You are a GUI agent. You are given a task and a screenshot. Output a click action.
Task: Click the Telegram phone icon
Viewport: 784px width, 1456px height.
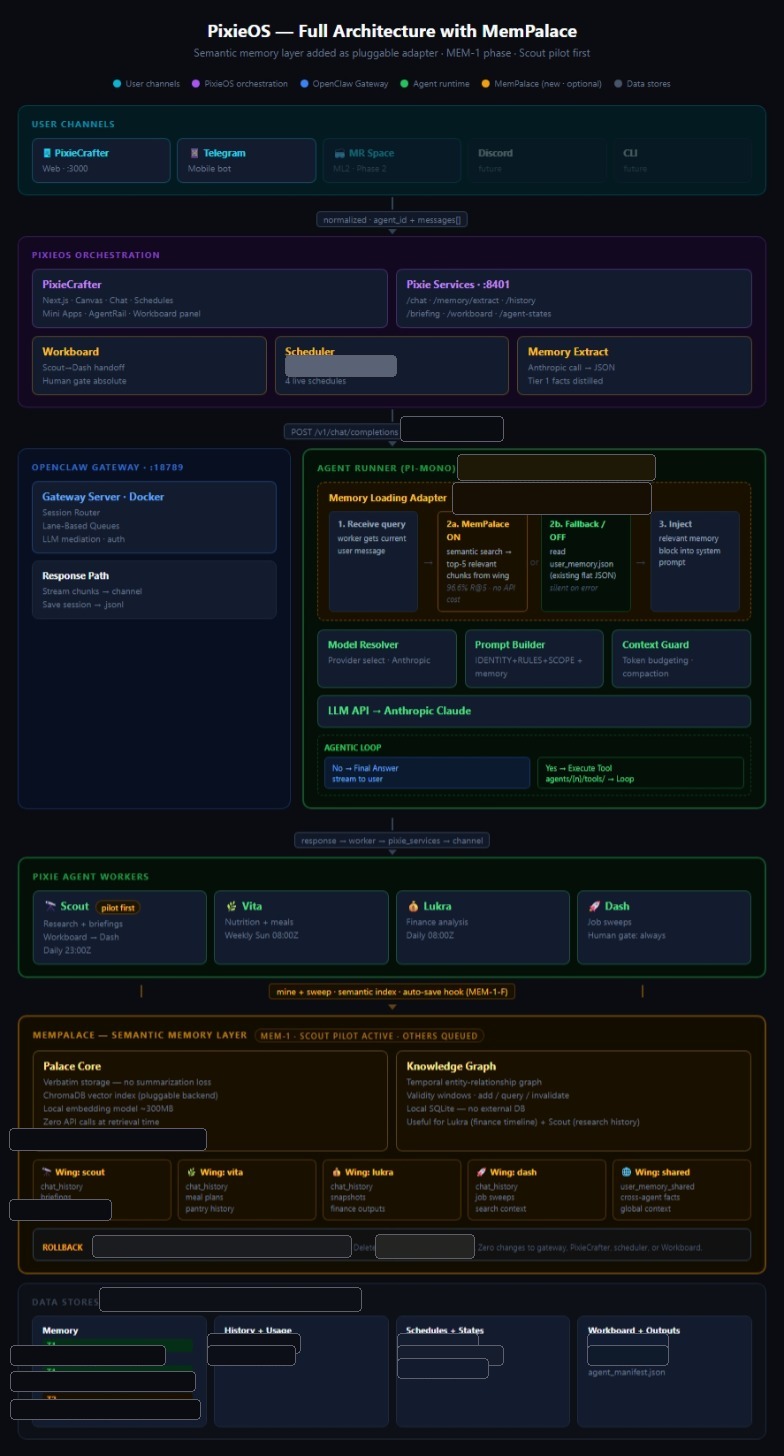(194, 153)
